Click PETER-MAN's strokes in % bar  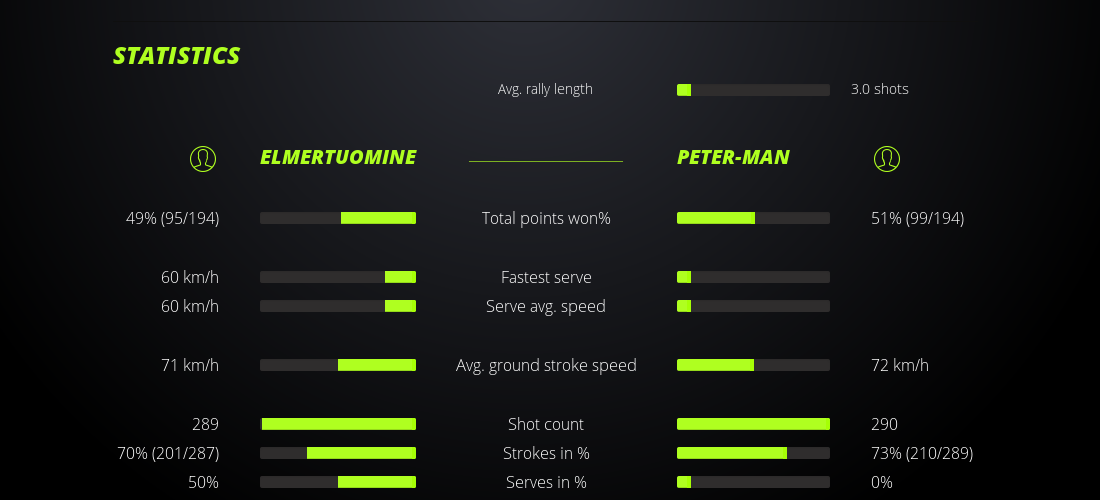click(753, 453)
